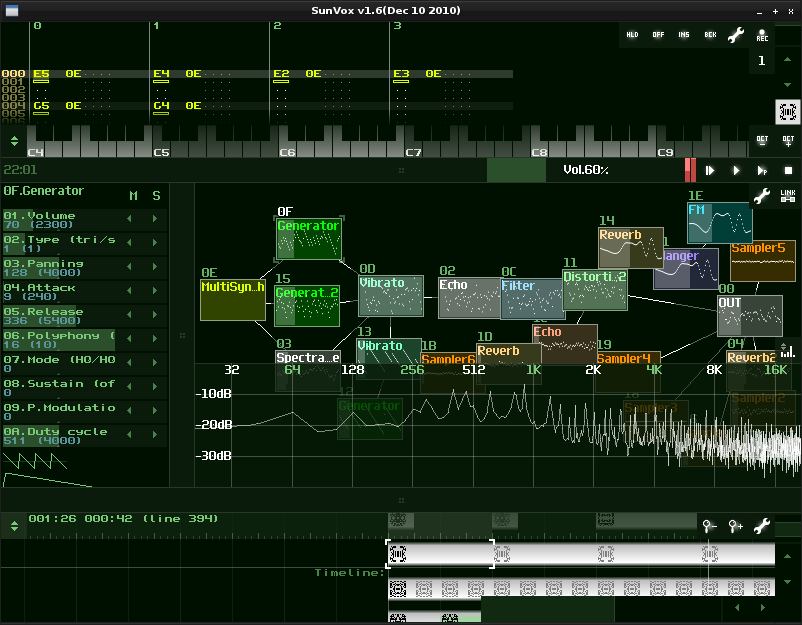Click the Vol.60% volume slider
The image size is (802, 625).
(586, 170)
